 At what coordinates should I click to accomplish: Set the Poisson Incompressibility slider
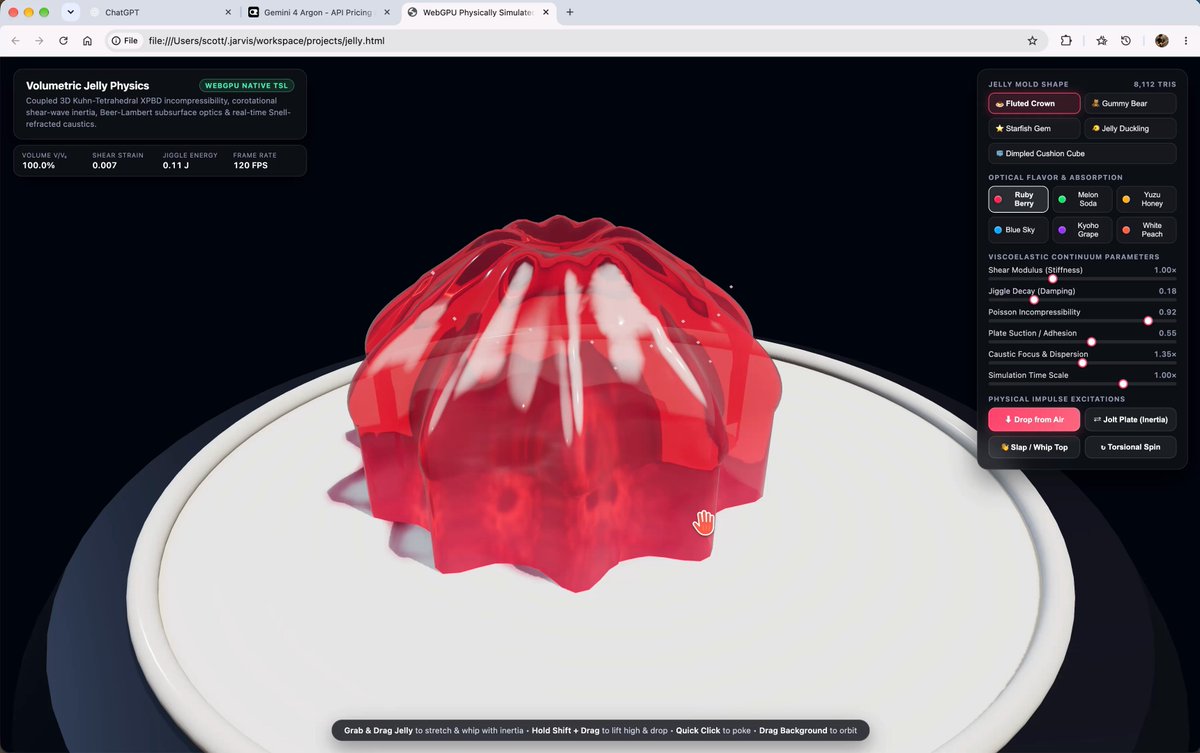[1082, 321]
